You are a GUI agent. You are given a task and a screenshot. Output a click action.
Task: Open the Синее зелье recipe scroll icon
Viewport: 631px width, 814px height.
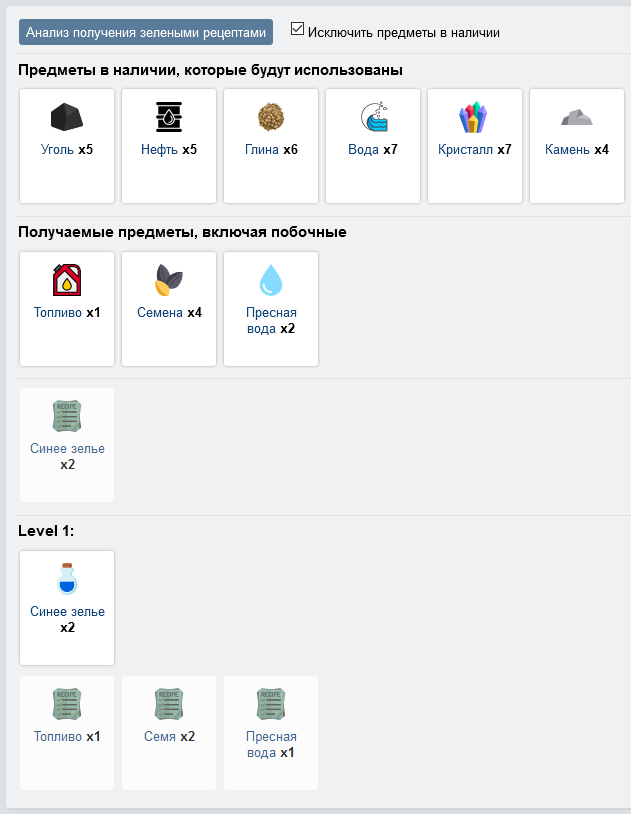(67, 416)
